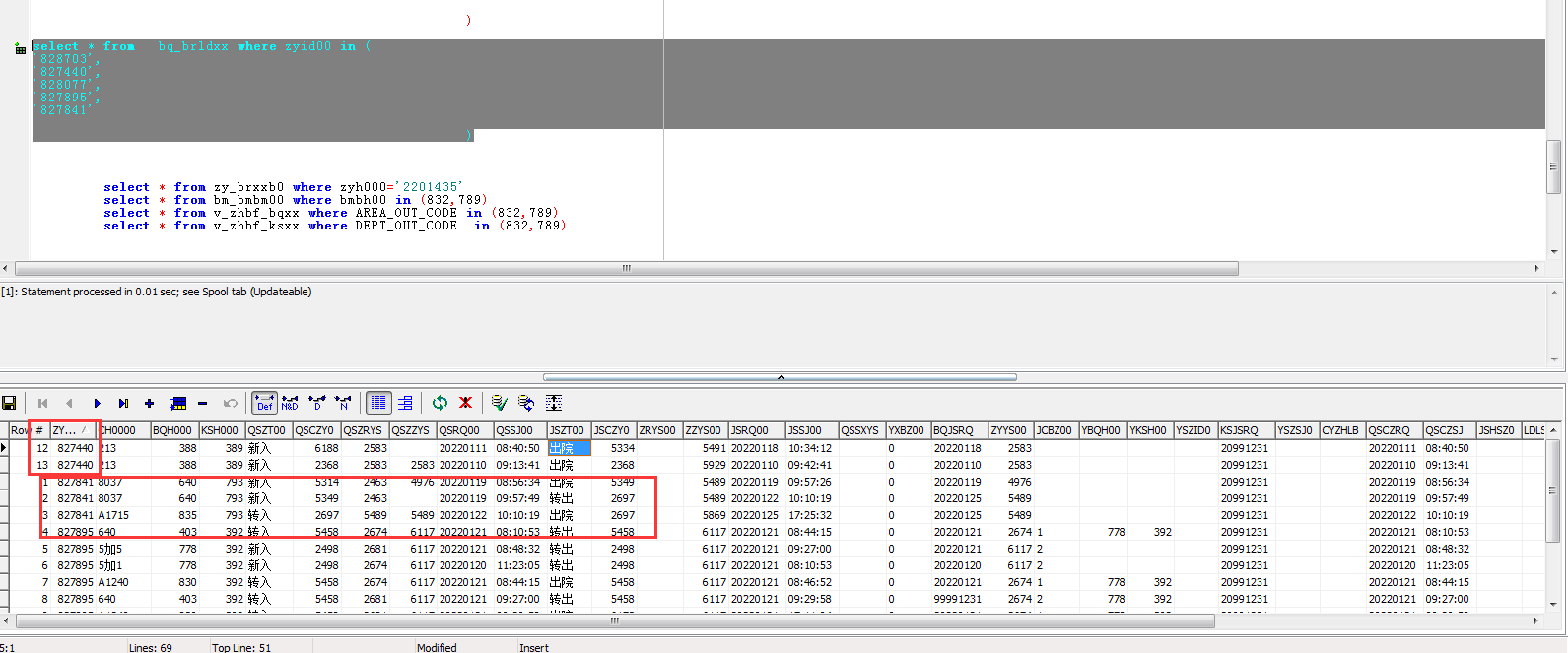This screenshot has width=1568, height=653.
Task: Enable the grid view layout button
Action: [378, 403]
